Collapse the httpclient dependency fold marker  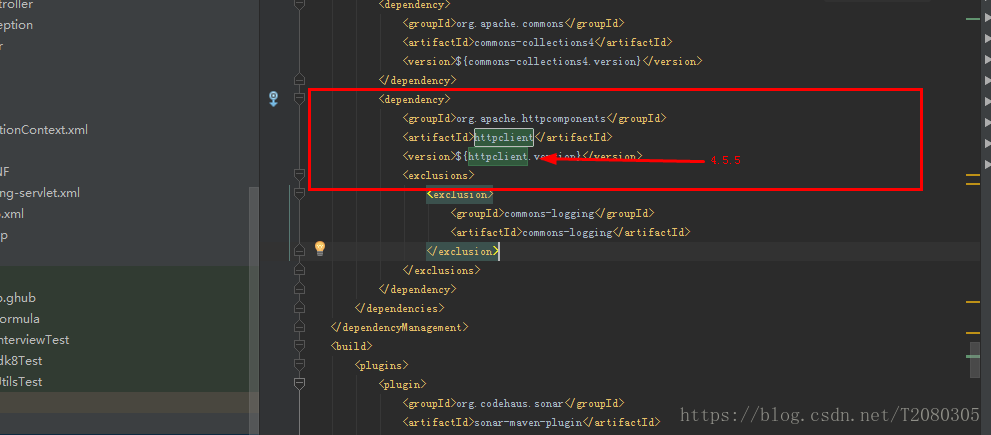tap(298, 99)
